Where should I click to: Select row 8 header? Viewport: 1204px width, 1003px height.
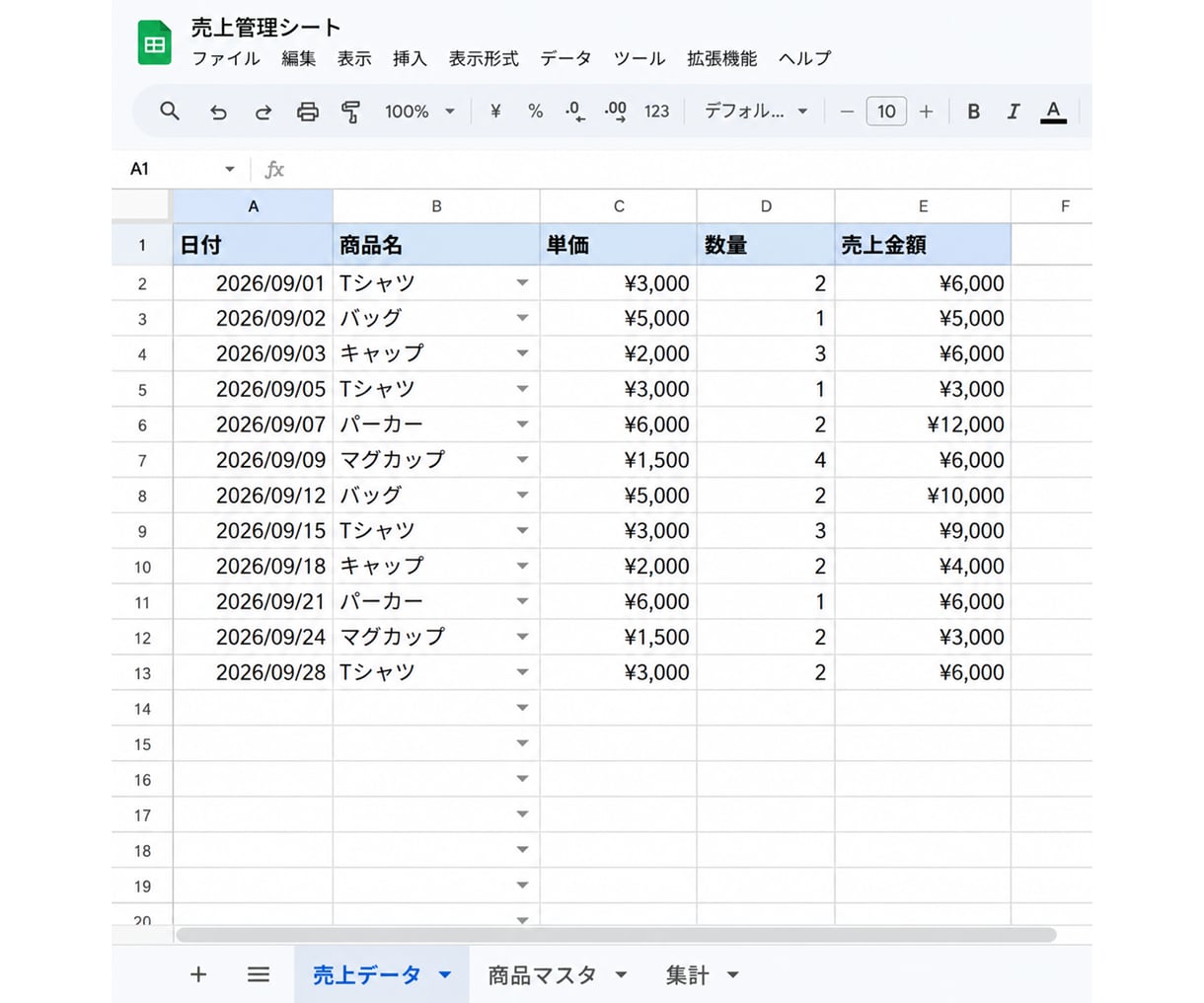(x=142, y=496)
